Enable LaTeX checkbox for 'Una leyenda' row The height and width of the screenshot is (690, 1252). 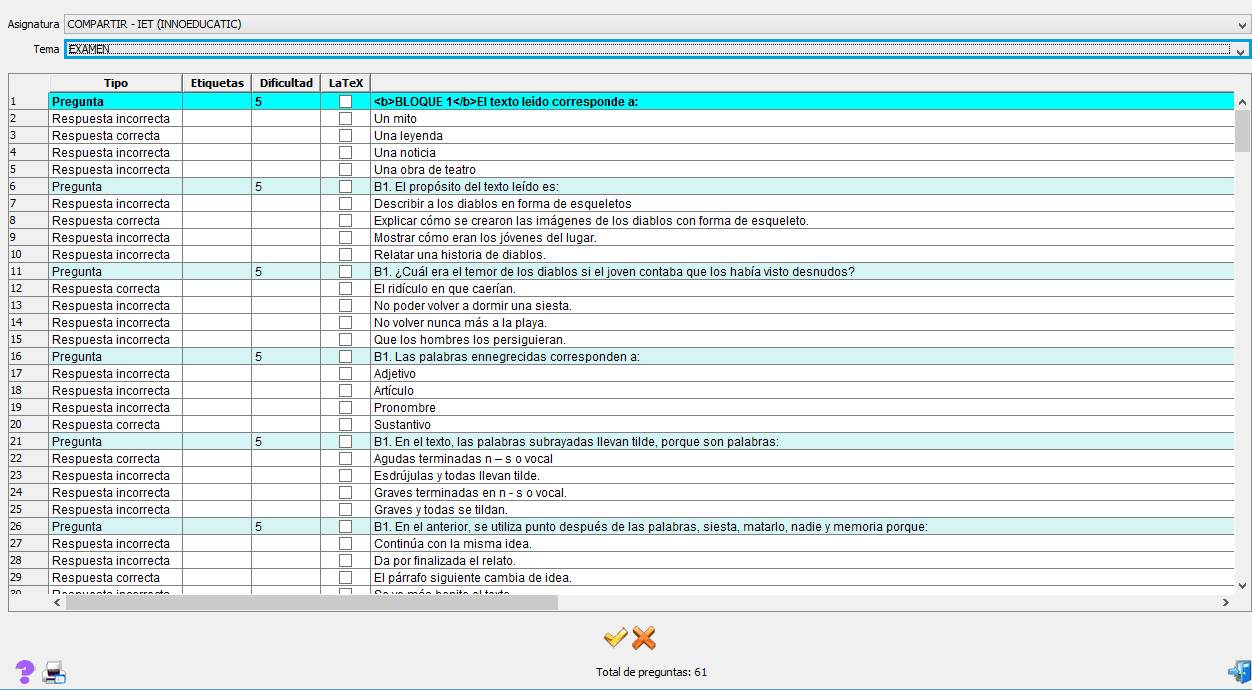(x=345, y=136)
